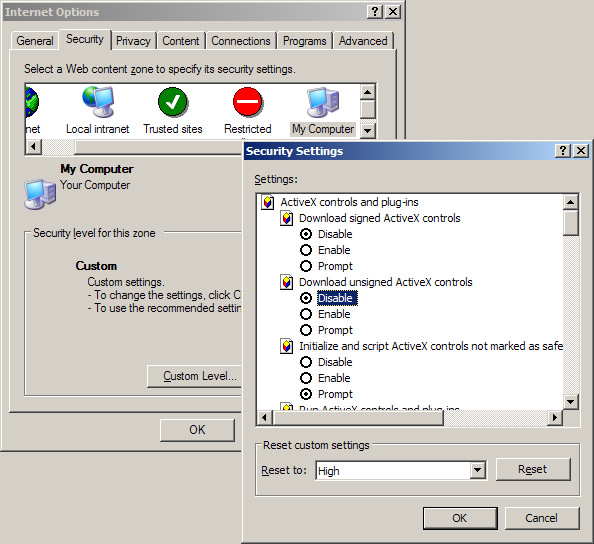Click the settings list horizontal scrollbar thumb
The height and width of the screenshot is (544, 594).
click(358, 417)
